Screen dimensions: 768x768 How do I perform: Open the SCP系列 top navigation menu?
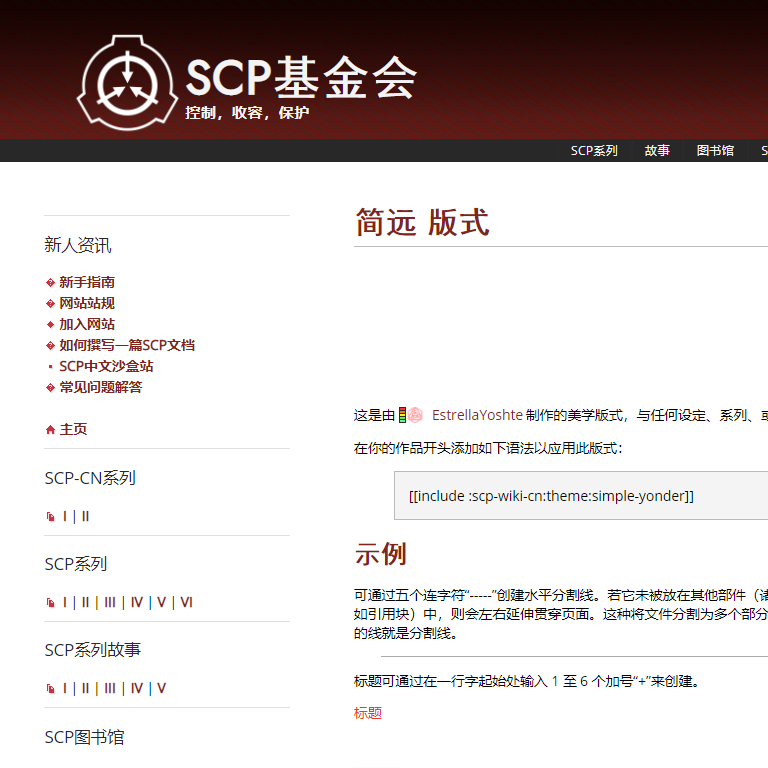[x=594, y=151]
